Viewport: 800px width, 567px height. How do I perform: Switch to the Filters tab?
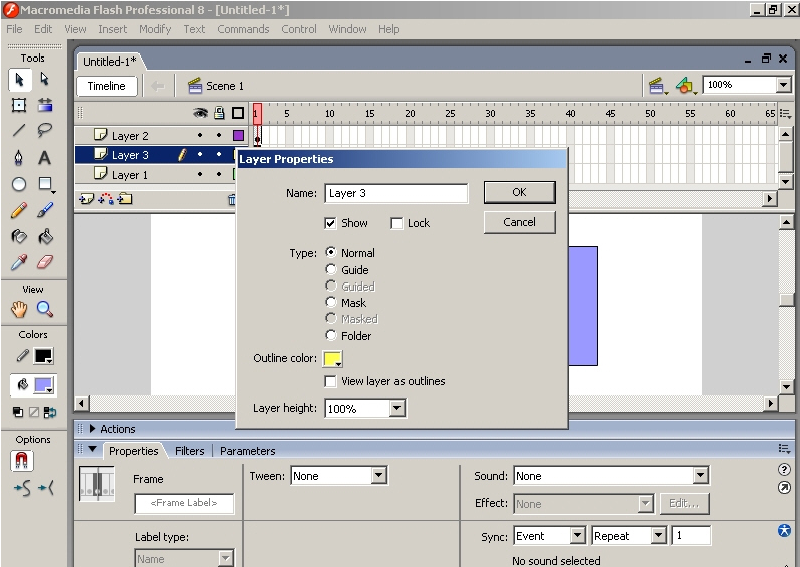click(x=189, y=451)
